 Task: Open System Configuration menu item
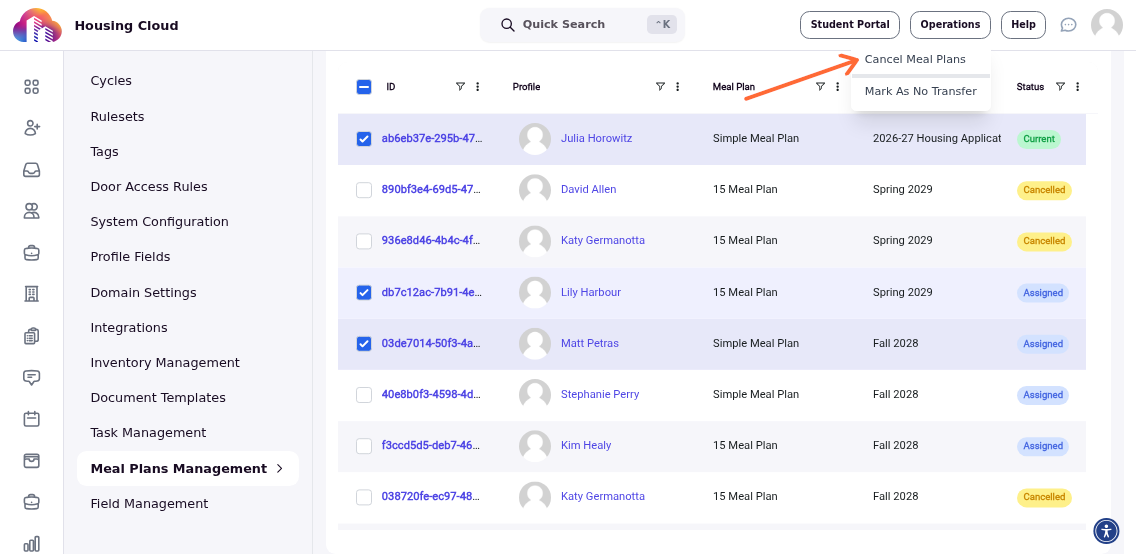pyautogui.click(x=159, y=222)
